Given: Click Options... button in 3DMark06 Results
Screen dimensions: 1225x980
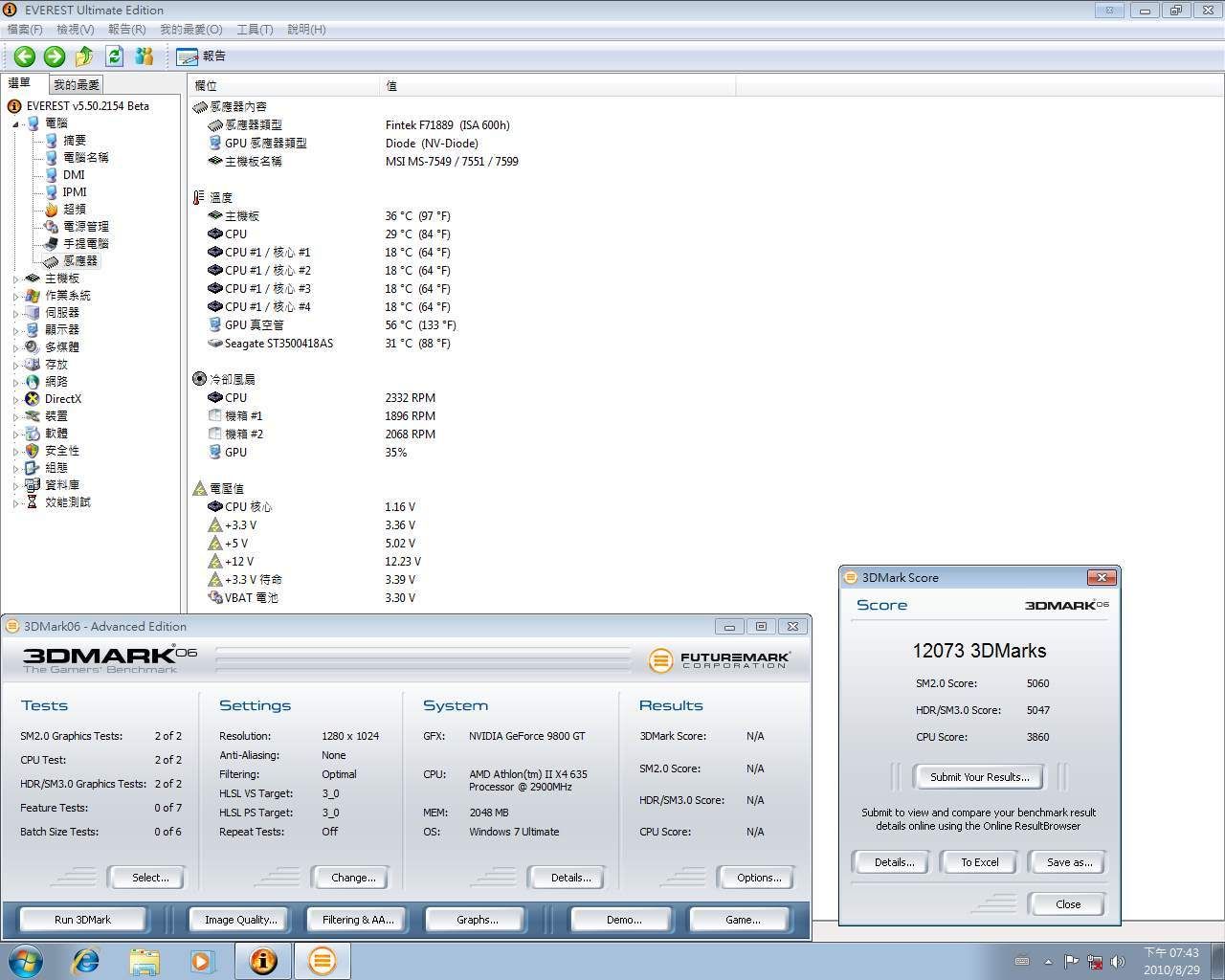Looking at the screenshot, I should coord(759,878).
